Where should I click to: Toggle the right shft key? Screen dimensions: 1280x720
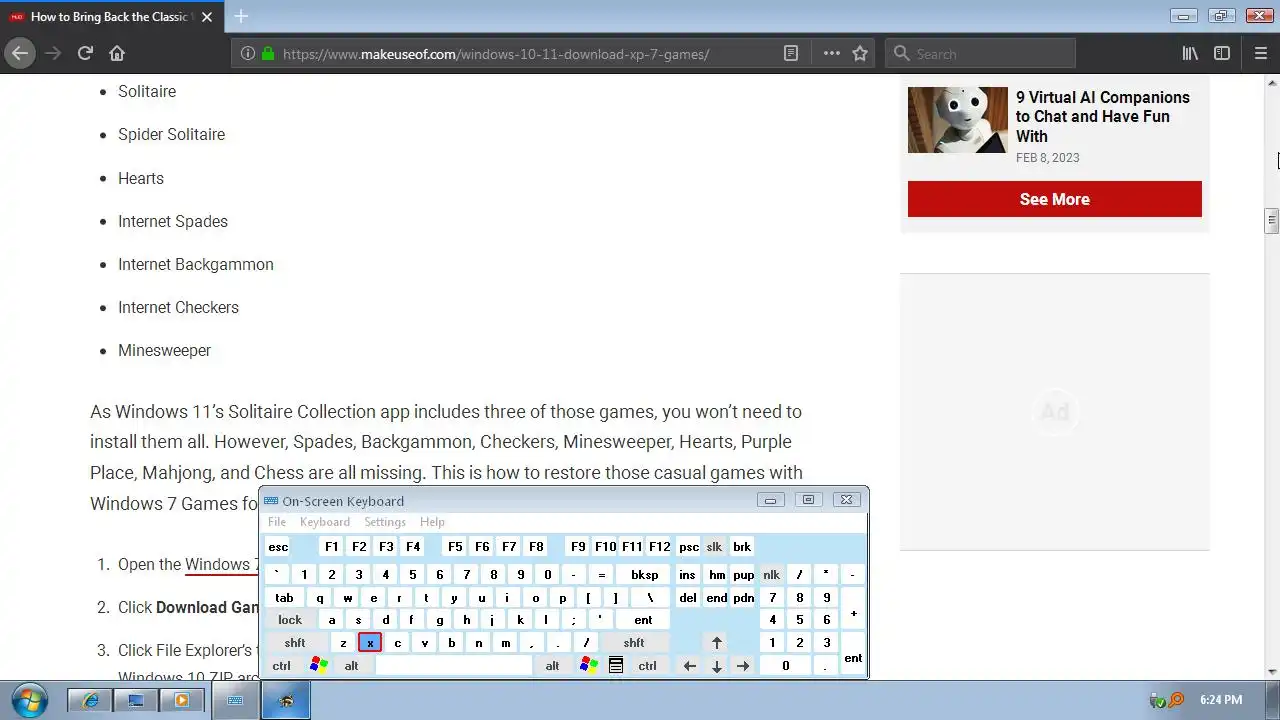tap(634, 643)
